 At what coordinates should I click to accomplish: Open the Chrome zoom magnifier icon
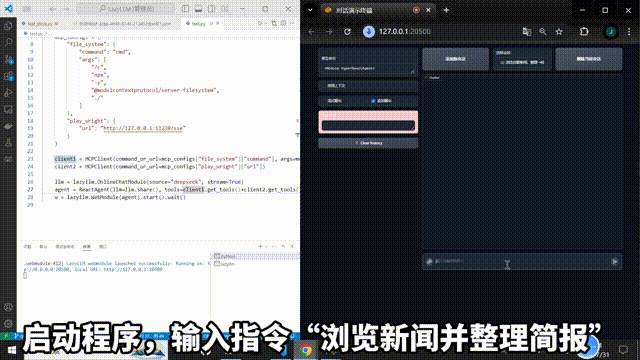pos(542,31)
